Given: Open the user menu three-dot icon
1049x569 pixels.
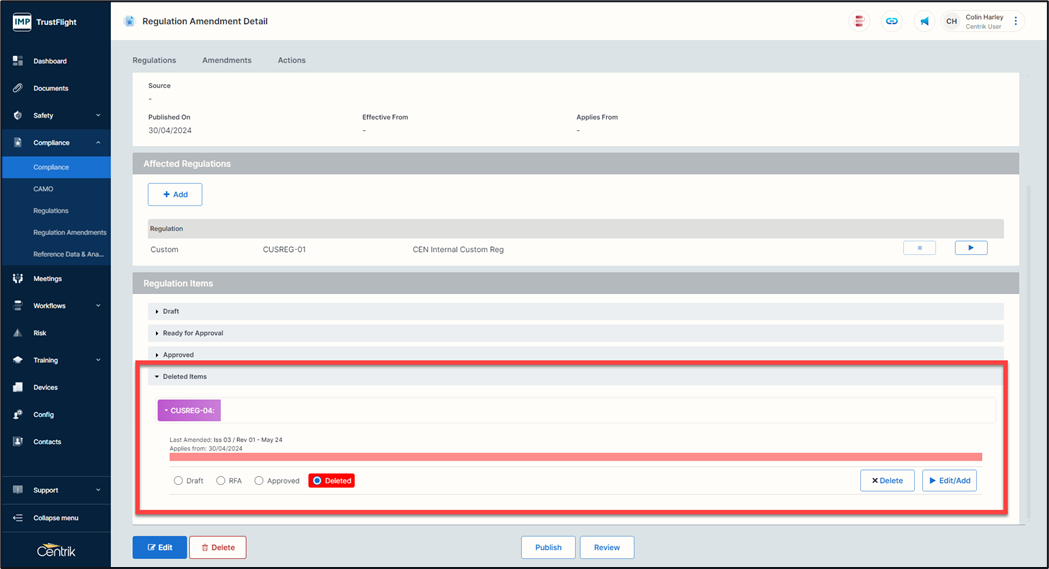Looking at the screenshot, I should 1016,21.
